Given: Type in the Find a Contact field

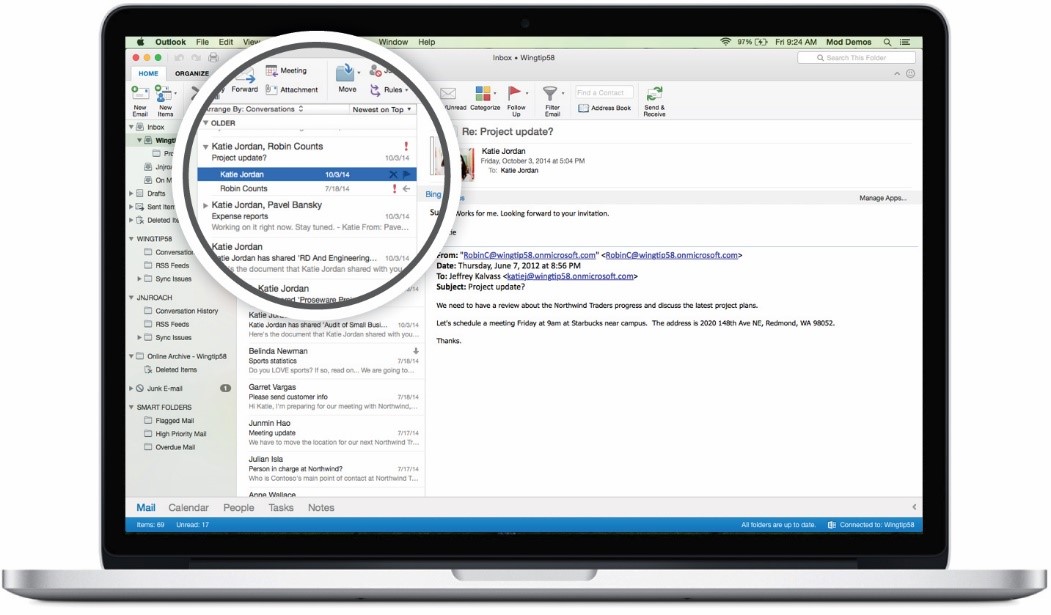Looking at the screenshot, I should (604, 92).
